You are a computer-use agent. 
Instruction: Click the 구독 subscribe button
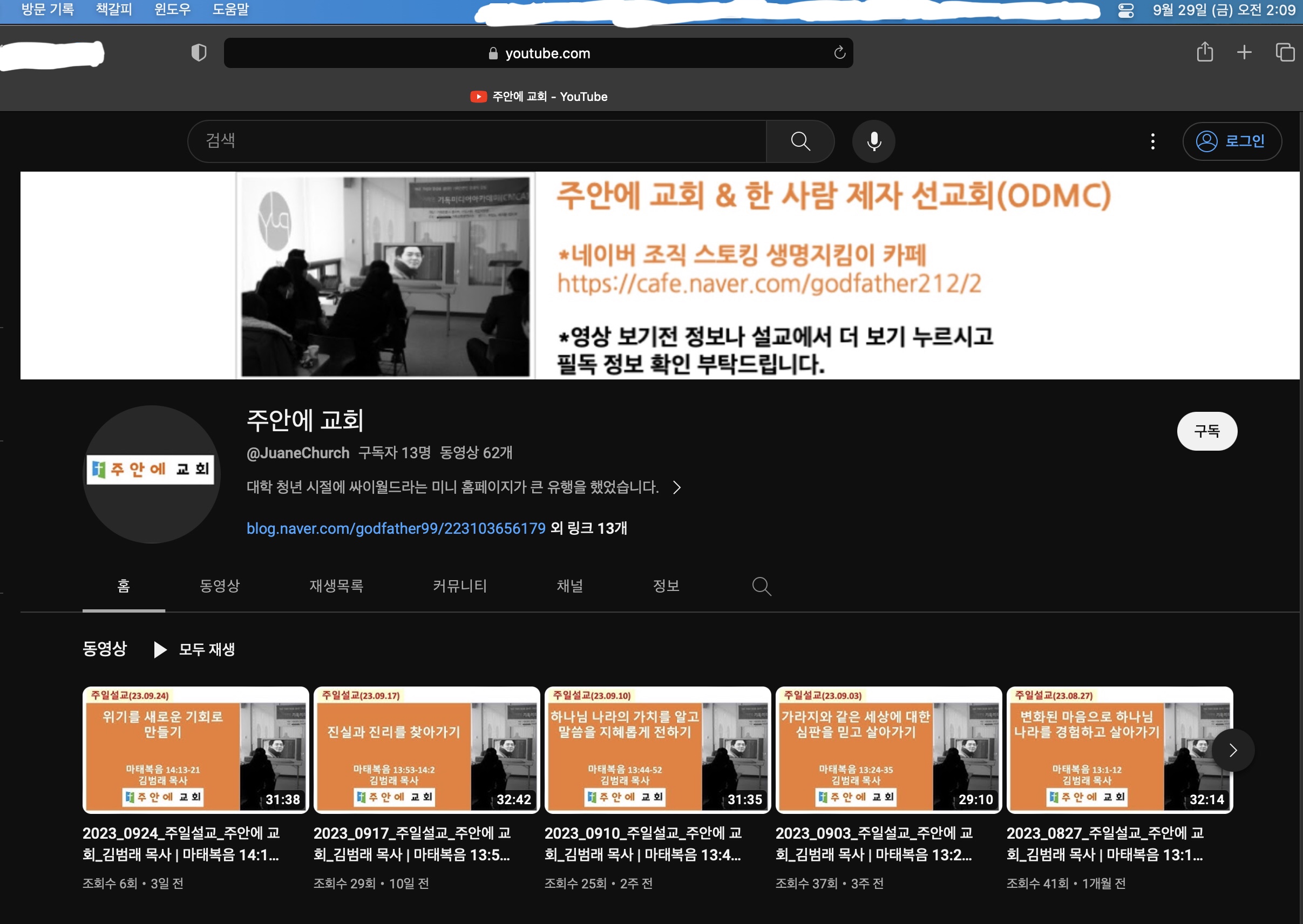tap(1206, 431)
